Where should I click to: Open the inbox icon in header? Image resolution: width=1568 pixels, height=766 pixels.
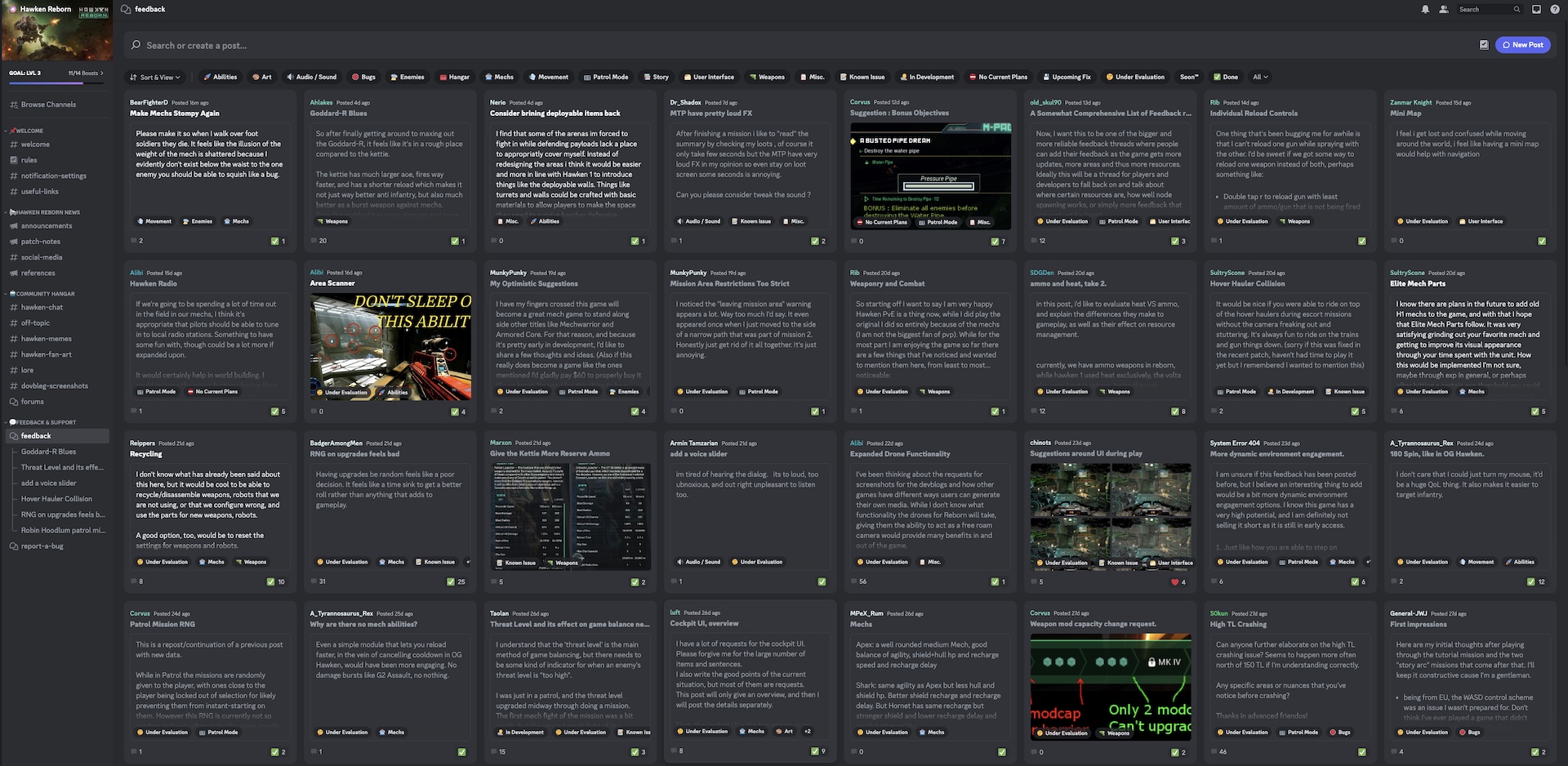(1536, 10)
